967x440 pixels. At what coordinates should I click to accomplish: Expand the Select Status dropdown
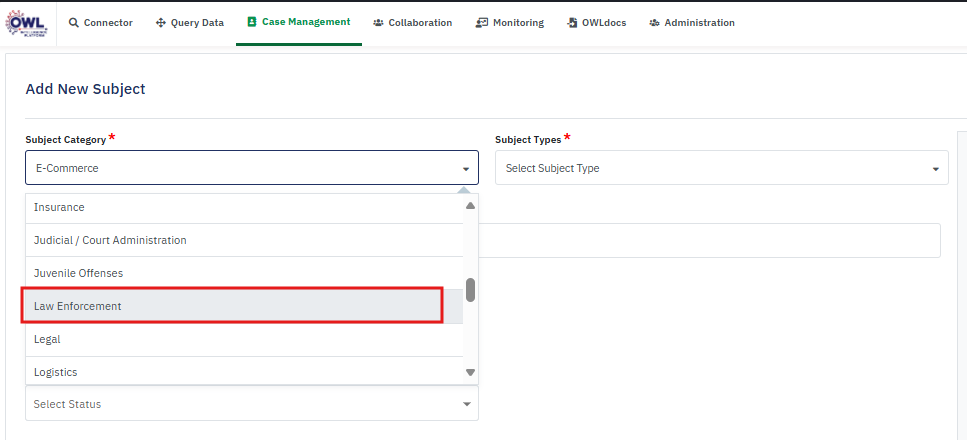465,404
